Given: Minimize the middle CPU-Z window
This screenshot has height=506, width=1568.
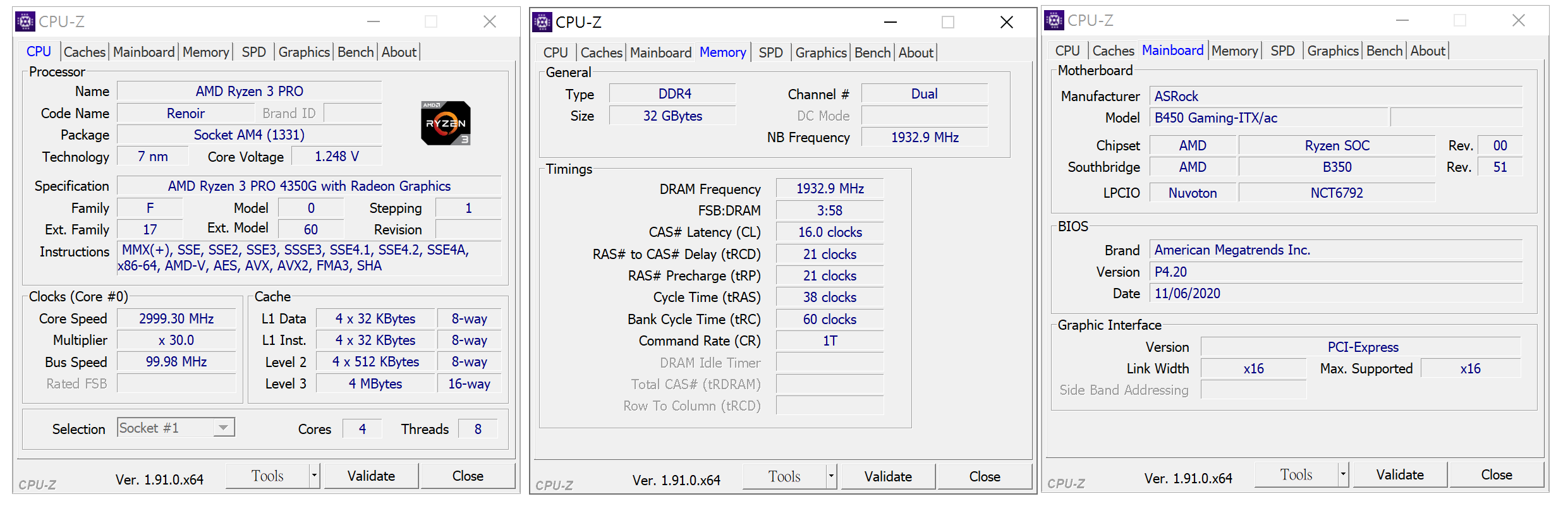Looking at the screenshot, I should 890,22.
